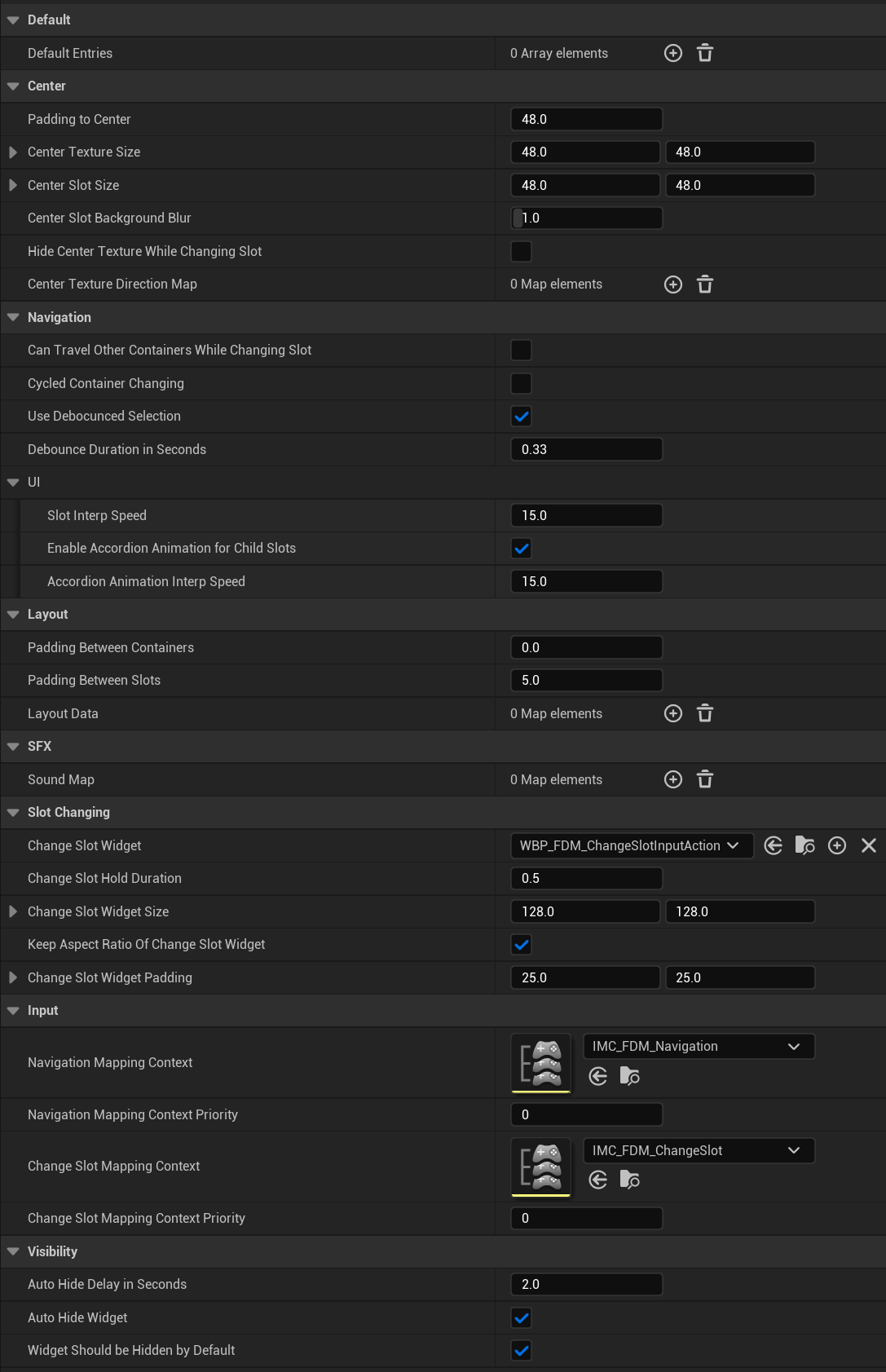The width and height of the screenshot is (886, 1372).
Task: Toggle Cycled Container Changing checkbox
Action: click(521, 383)
